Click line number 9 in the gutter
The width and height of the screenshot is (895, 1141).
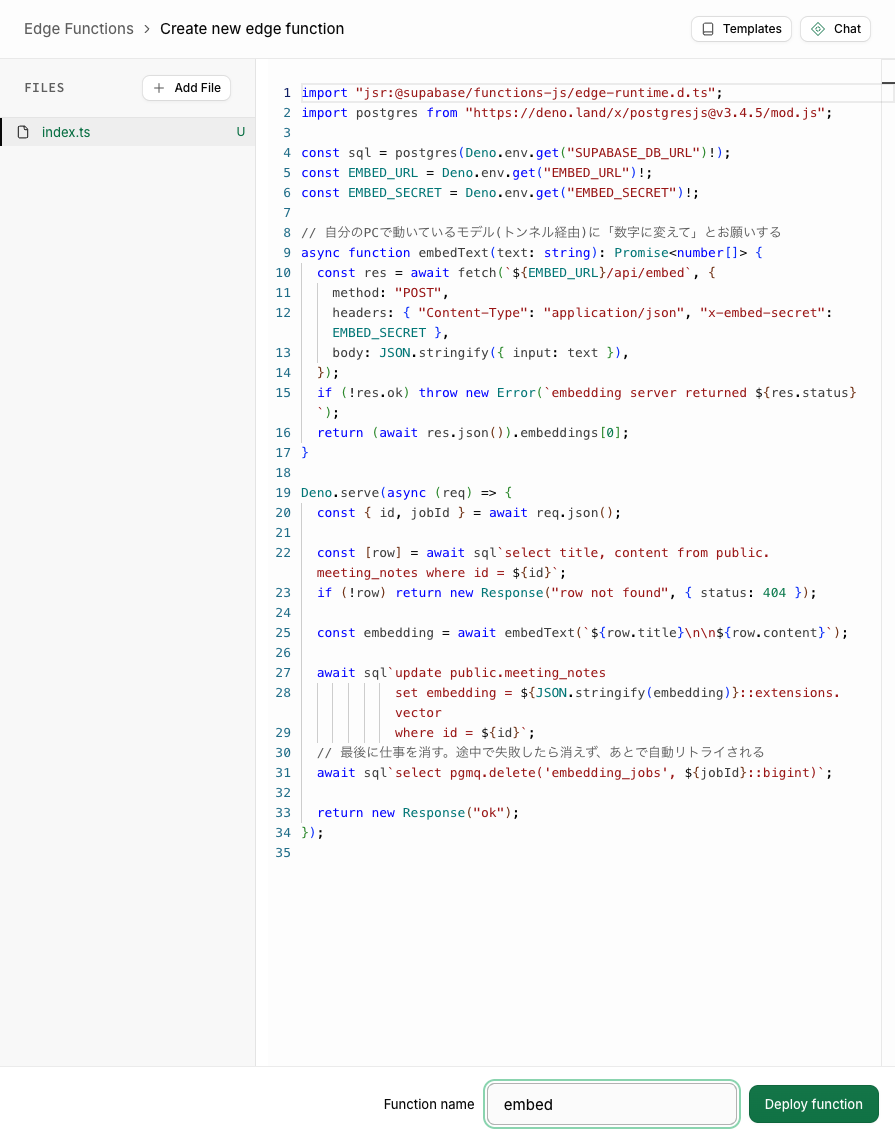(287, 253)
